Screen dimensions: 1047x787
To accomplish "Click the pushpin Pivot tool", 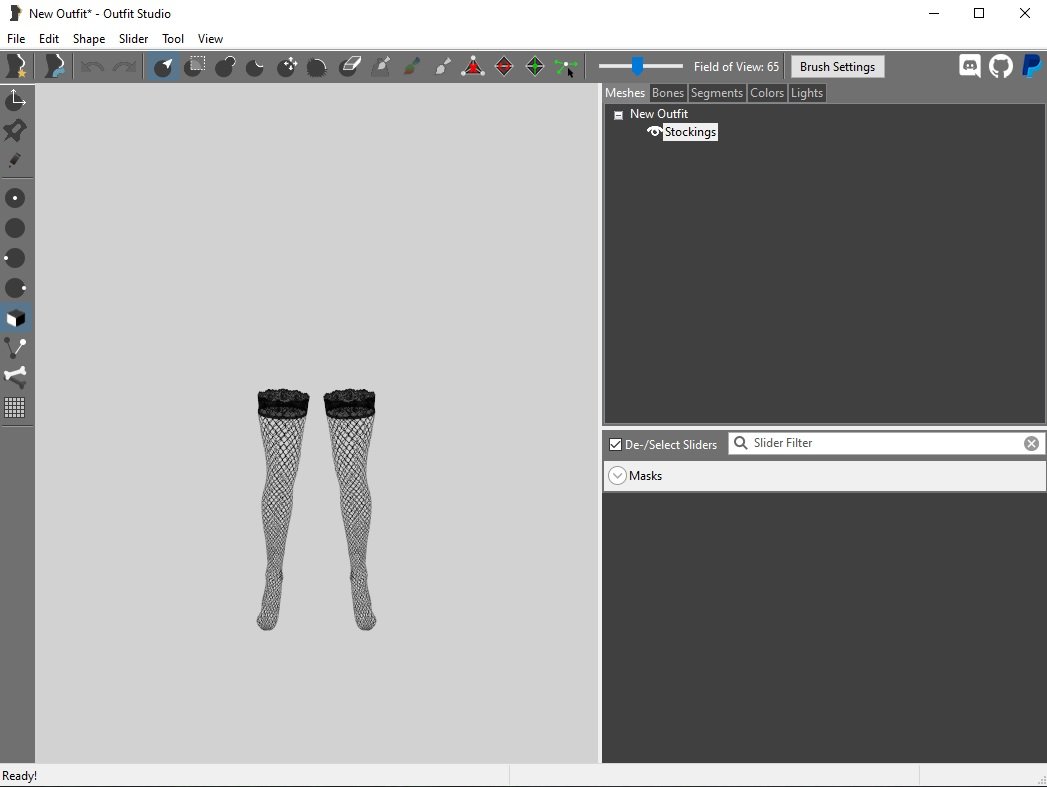I will click(x=16, y=130).
